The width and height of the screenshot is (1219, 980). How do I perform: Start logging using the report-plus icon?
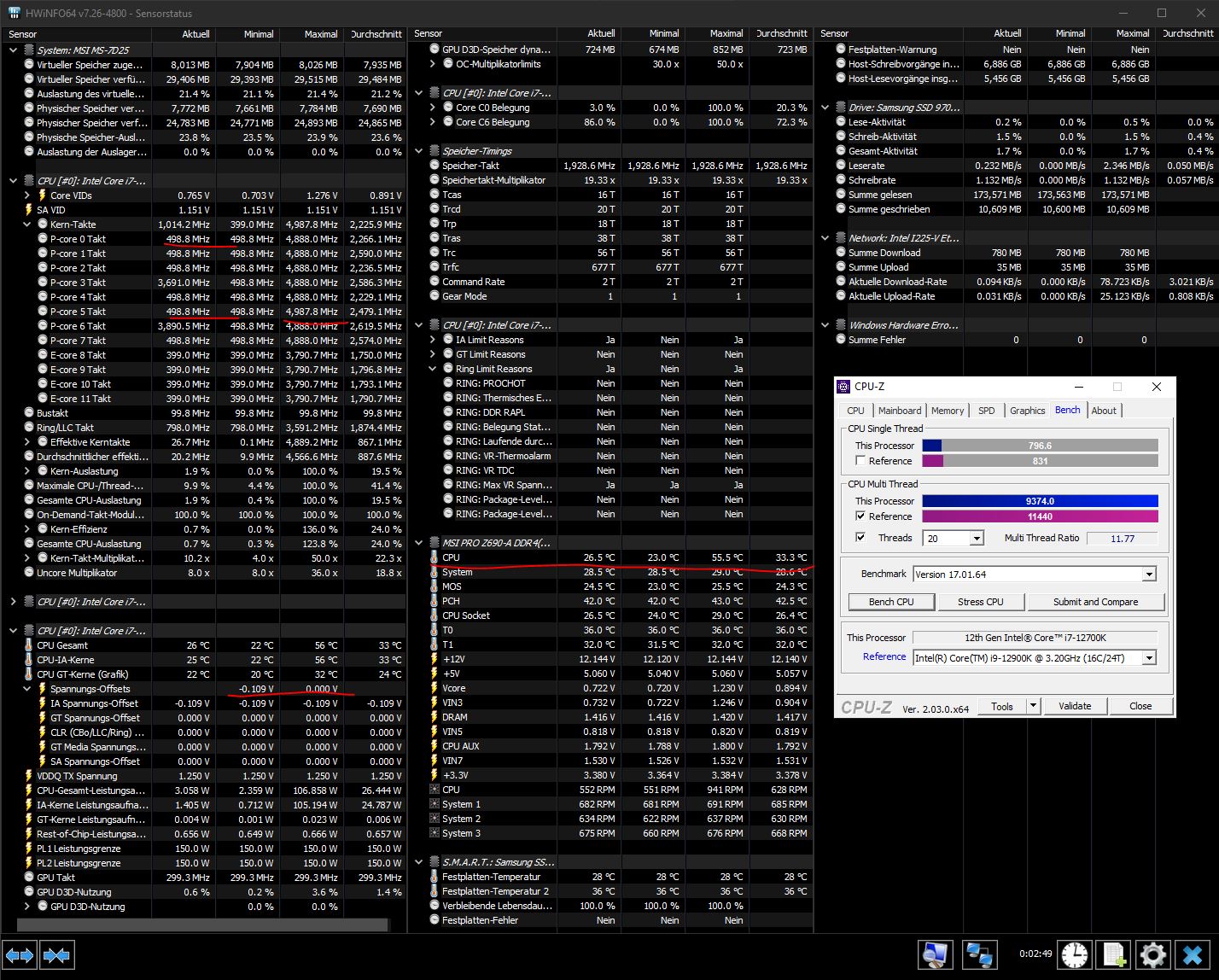[x=1112, y=954]
